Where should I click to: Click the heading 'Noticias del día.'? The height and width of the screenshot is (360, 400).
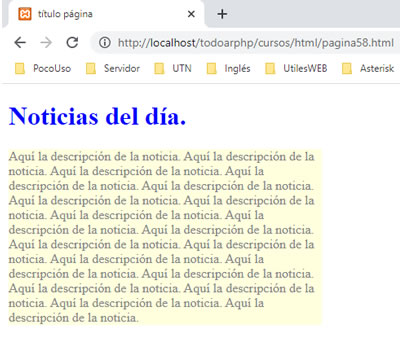97,116
